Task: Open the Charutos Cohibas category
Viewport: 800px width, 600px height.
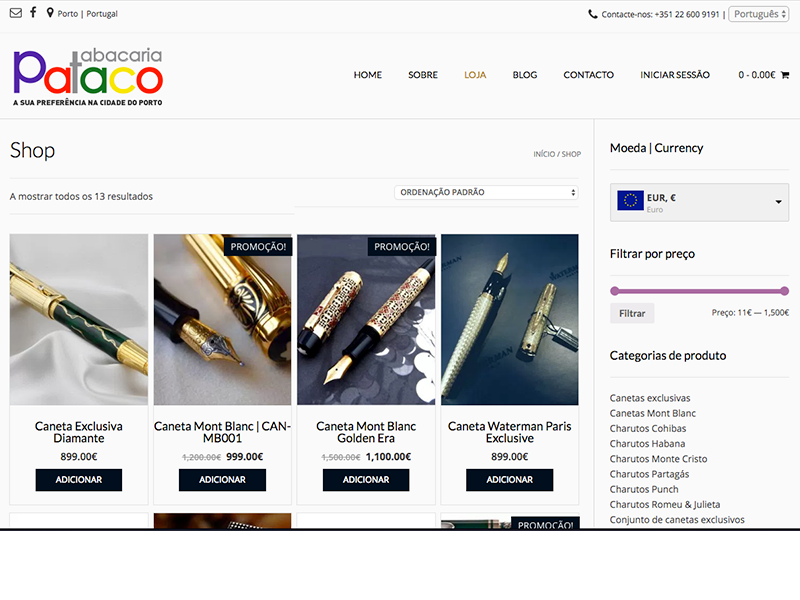Action: point(648,429)
